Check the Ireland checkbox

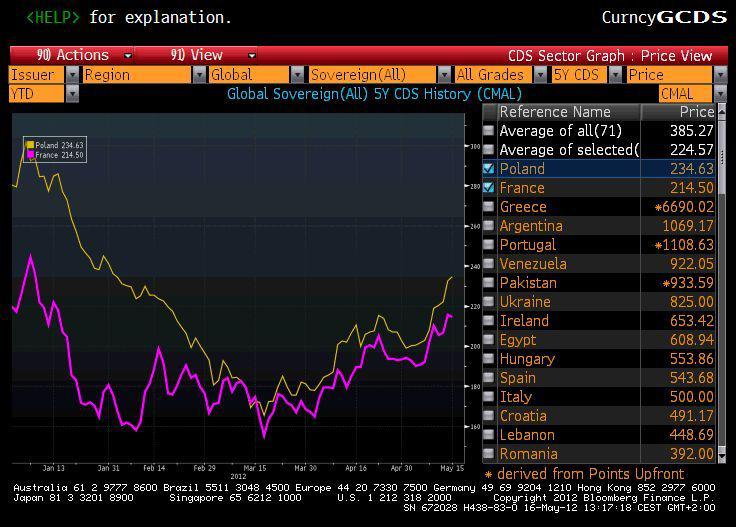[x=489, y=321]
